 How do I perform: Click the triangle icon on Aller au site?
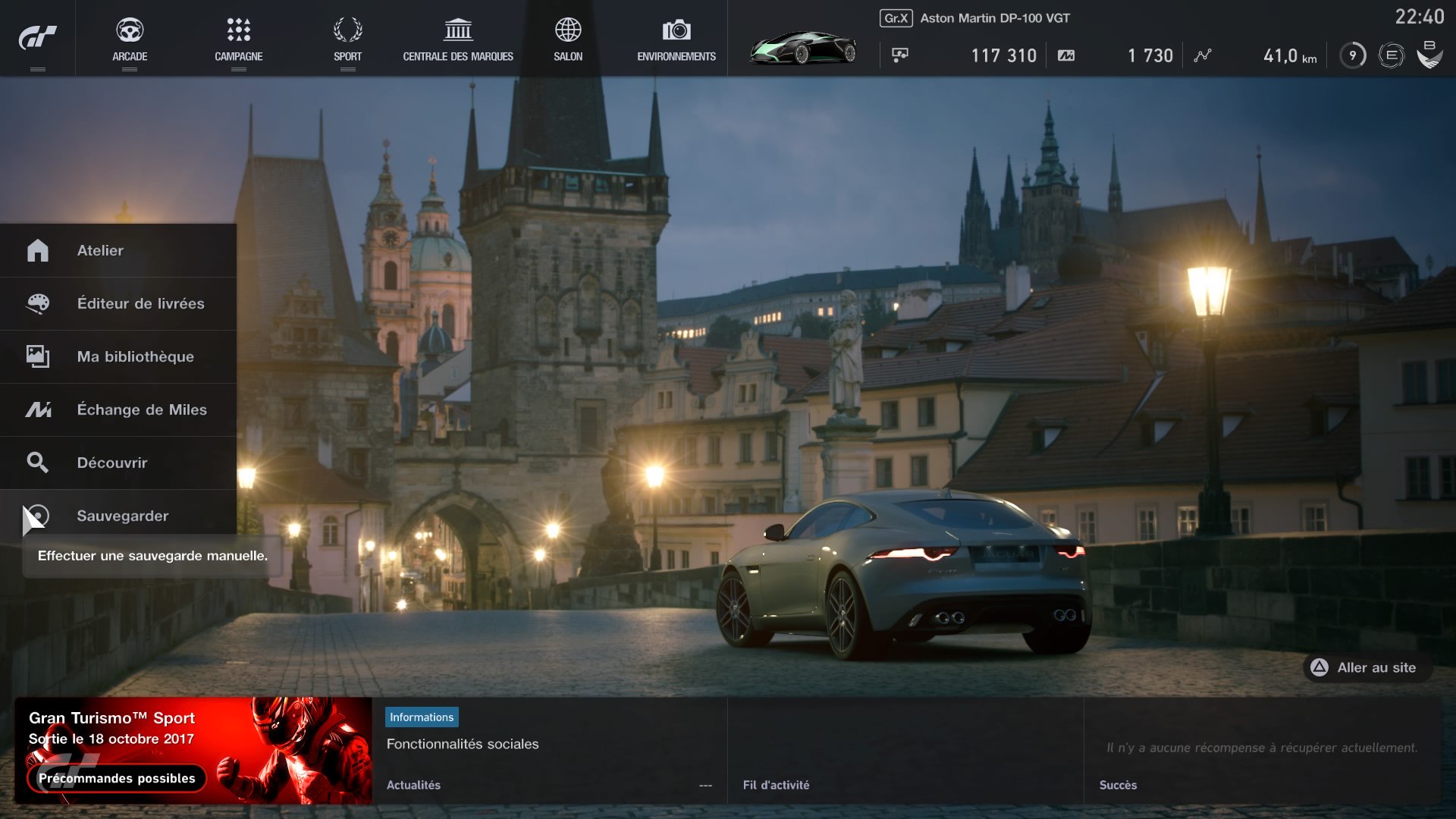[x=1319, y=667]
